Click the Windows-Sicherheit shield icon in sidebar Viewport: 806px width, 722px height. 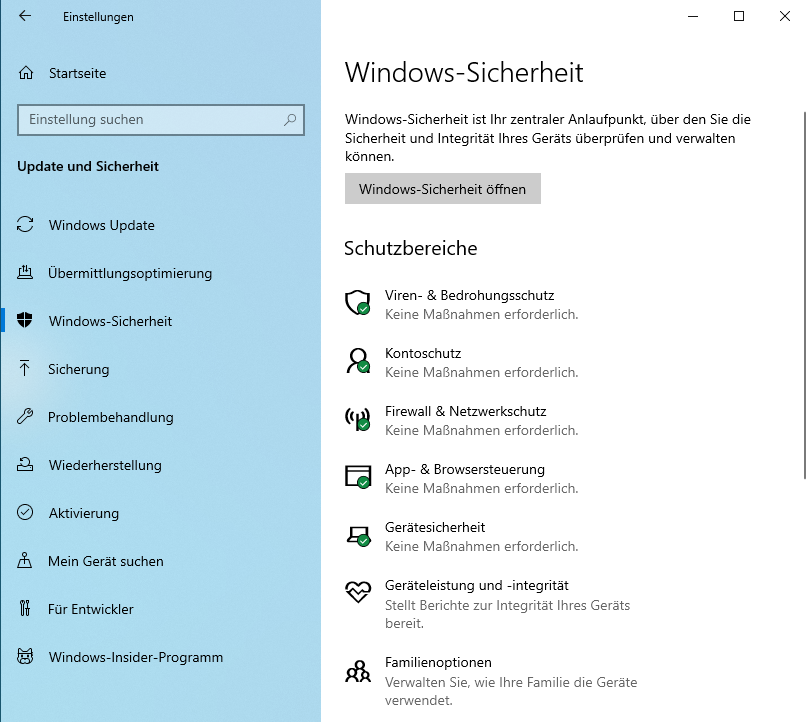pos(25,320)
